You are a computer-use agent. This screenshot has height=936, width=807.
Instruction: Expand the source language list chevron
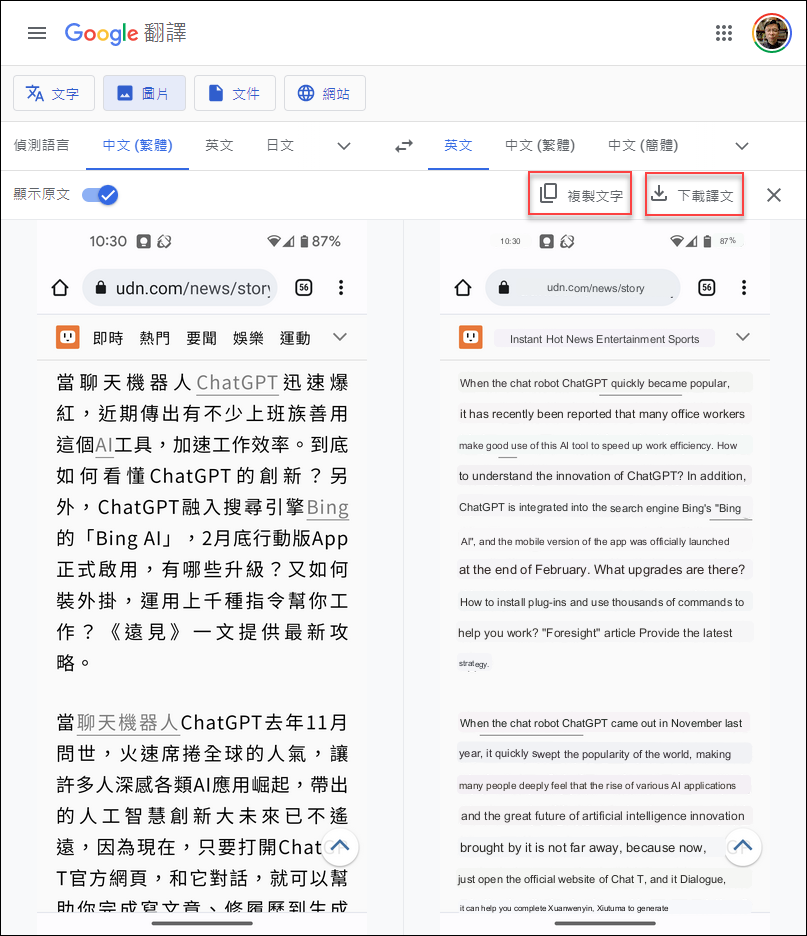point(344,146)
